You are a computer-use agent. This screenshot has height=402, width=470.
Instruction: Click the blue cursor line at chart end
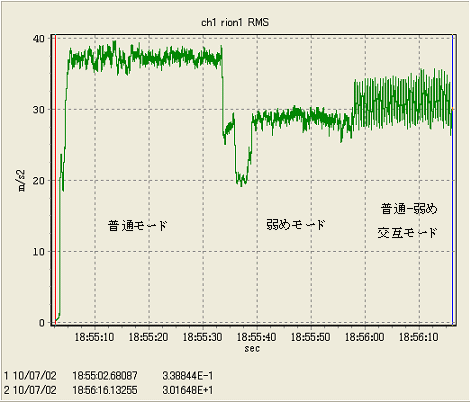[x=453, y=180]
